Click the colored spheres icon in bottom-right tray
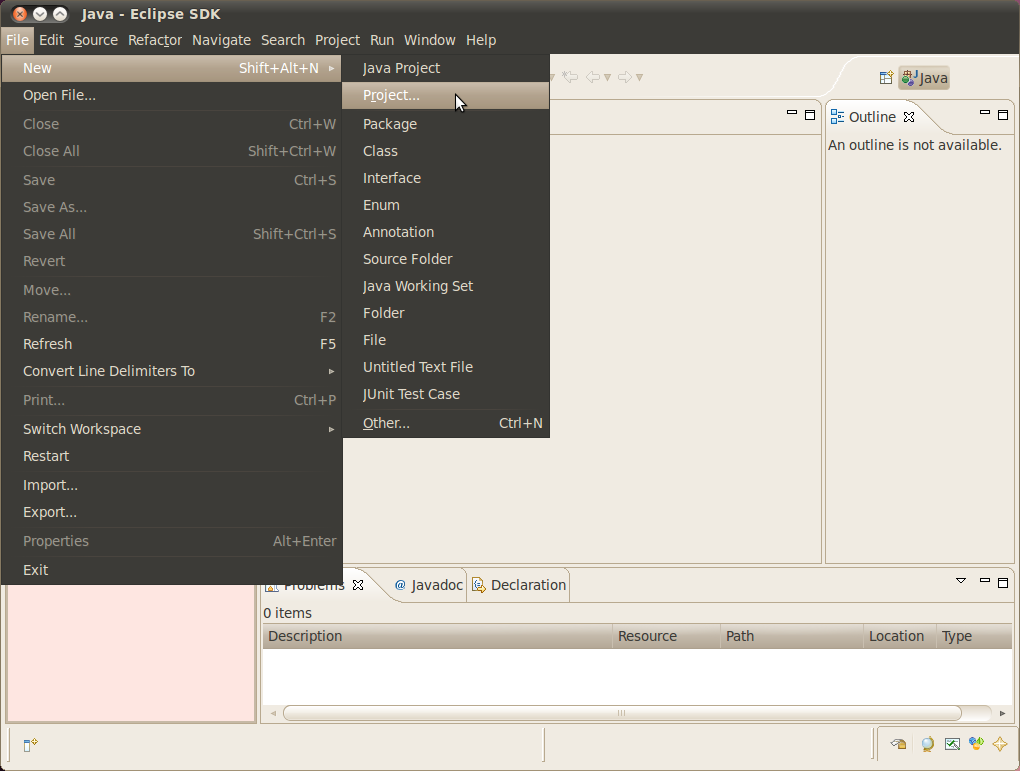This screenshot has height=771, width=1020. (x=976, y=743)
